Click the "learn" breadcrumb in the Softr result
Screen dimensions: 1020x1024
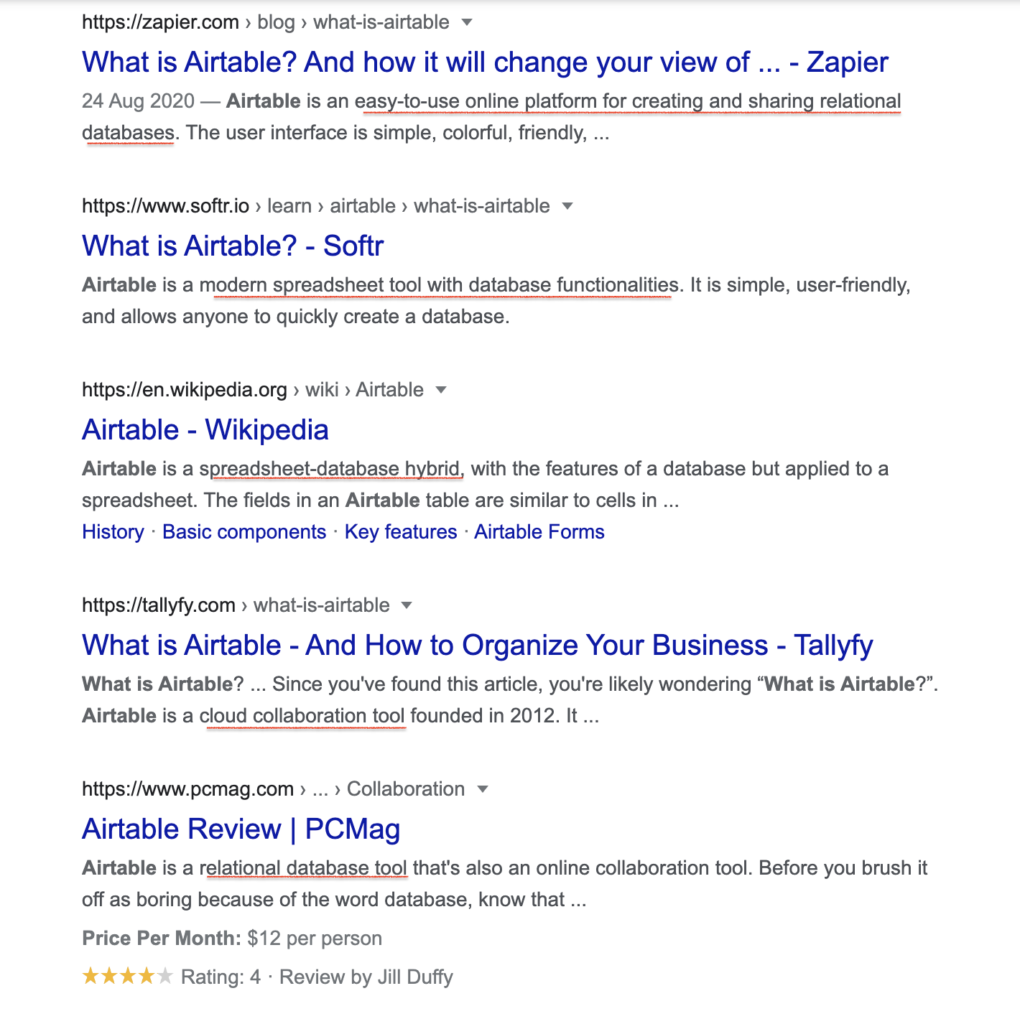click(x=290, y=206)
